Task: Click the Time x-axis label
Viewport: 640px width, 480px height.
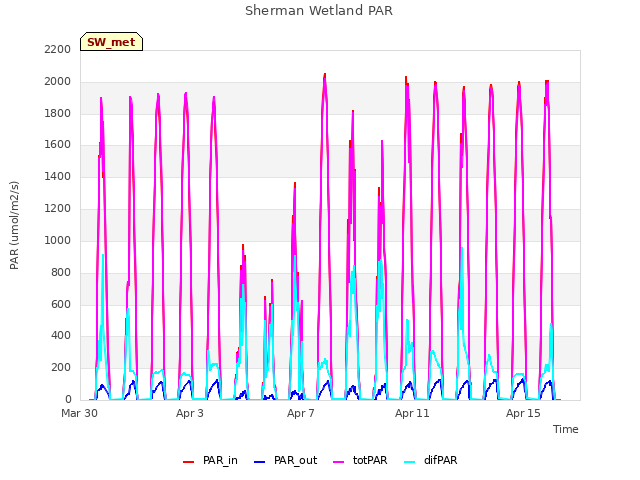Action: [x=566, y=429]
